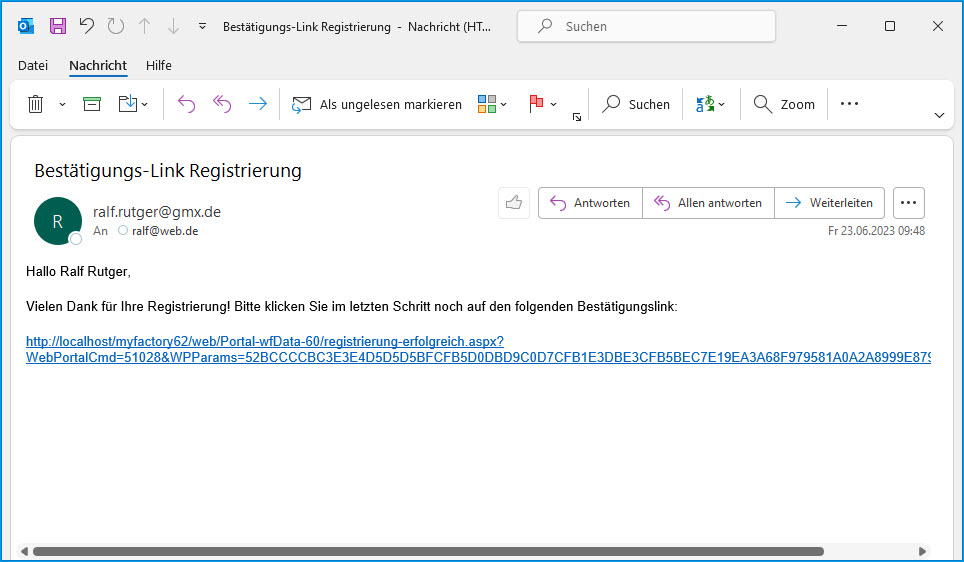Click the Reply arrow icon in ribbon
964x562 pixels.
[186, 104]
